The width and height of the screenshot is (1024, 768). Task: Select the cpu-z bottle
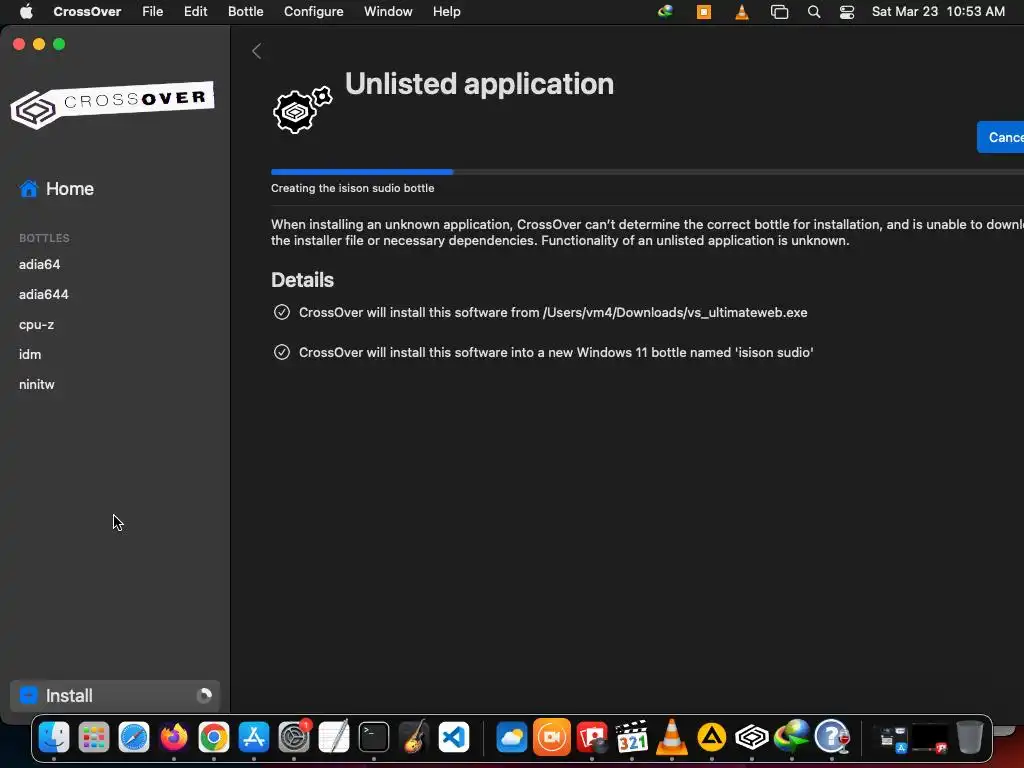click(37, 325)
